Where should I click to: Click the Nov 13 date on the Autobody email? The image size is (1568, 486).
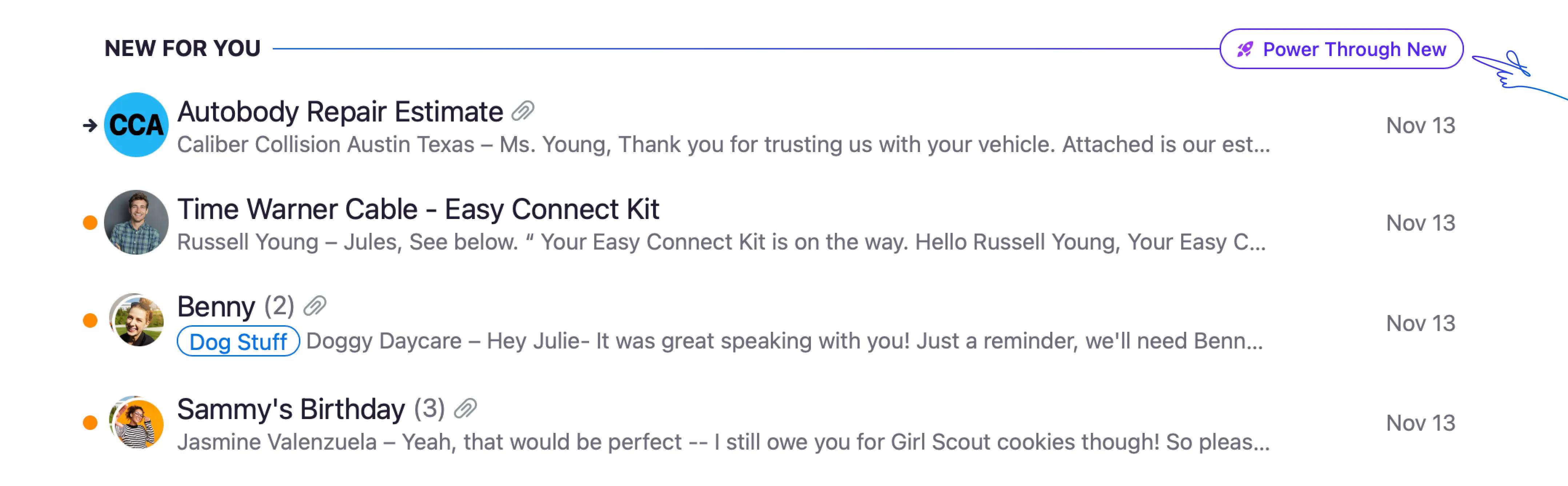(1421, 126)
